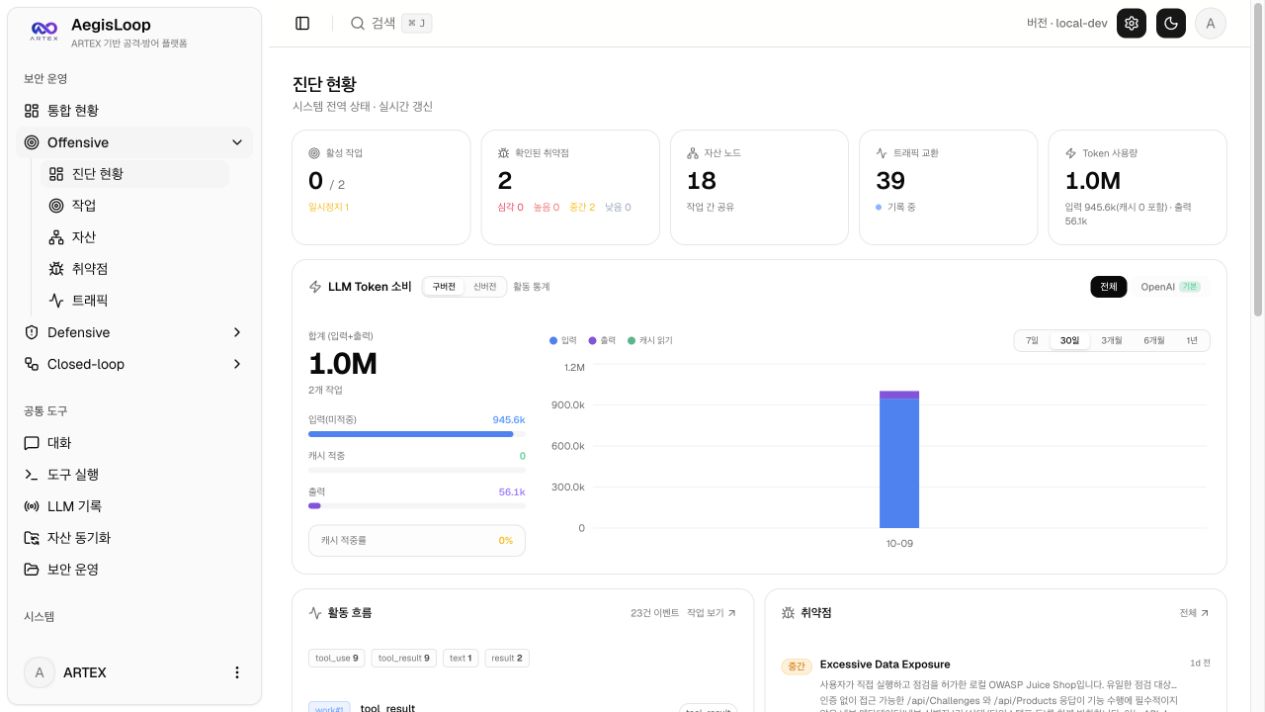
Task: Open ARTEX account more options menu
Action: (237, 672)
